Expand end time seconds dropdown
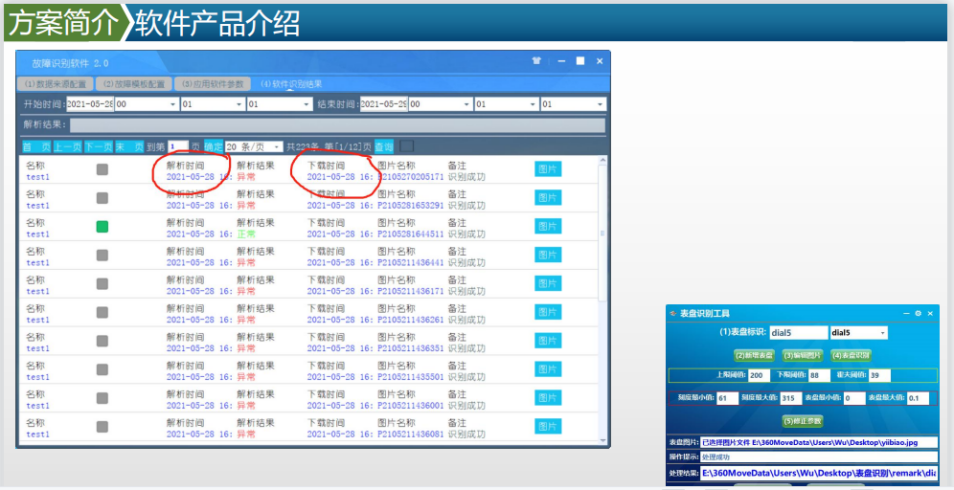 [600, 105]
